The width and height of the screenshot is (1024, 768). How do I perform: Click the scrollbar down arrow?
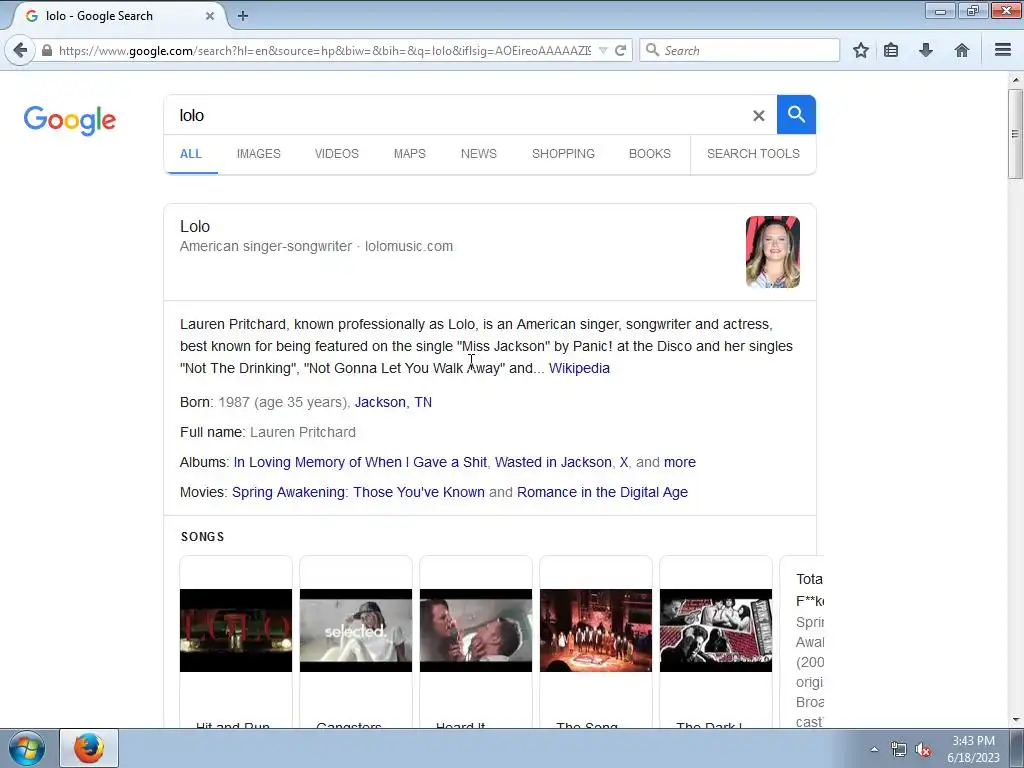(x=1015, y=720)
